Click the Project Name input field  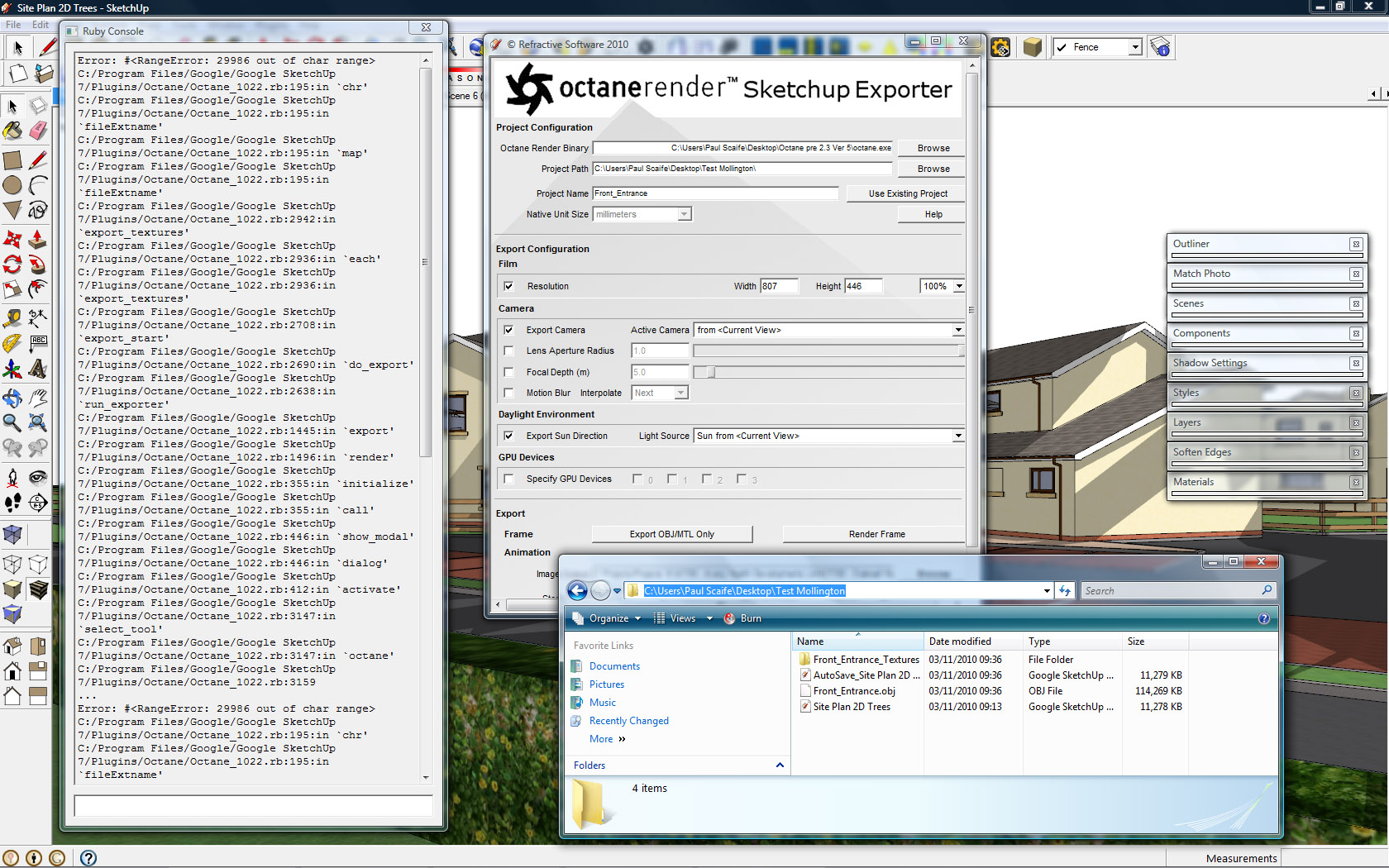coord(716,193)
